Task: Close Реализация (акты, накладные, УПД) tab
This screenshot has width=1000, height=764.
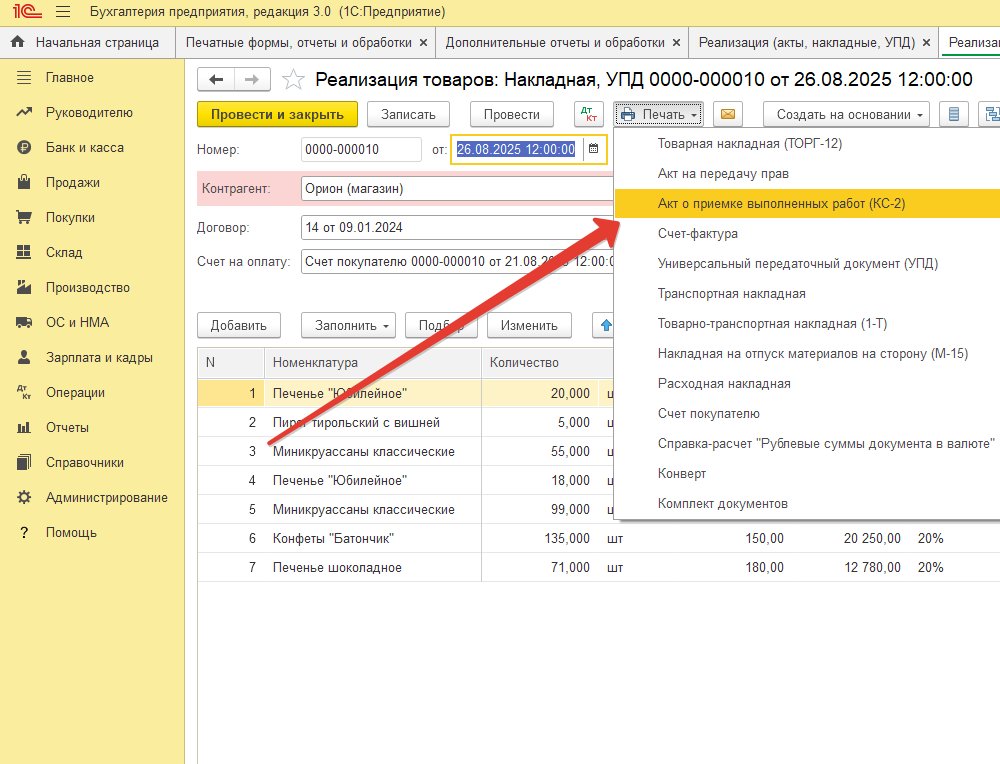Action: [x=927, y=43]
